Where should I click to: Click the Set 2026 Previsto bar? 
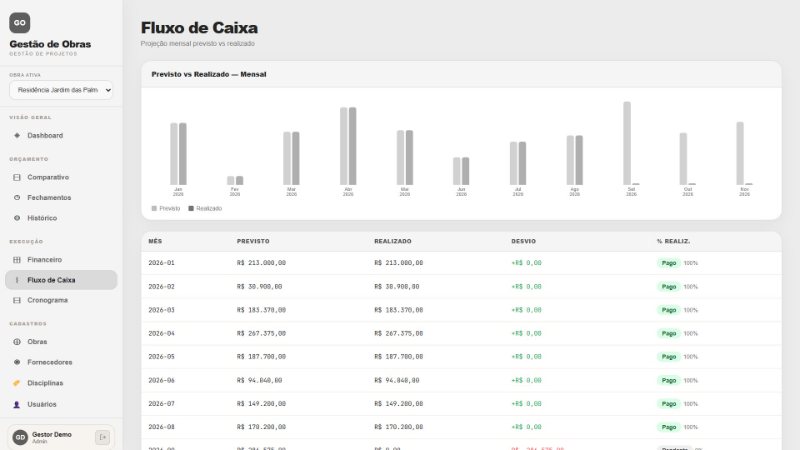coord(627,143)
